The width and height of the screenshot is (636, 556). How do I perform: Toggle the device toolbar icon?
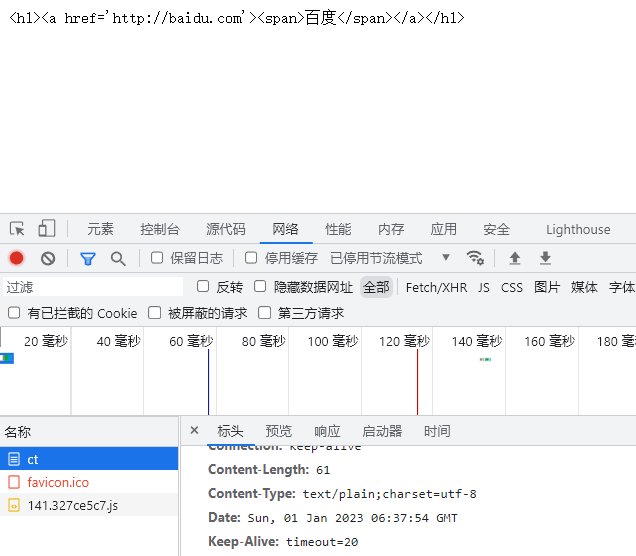pos(47,229)
